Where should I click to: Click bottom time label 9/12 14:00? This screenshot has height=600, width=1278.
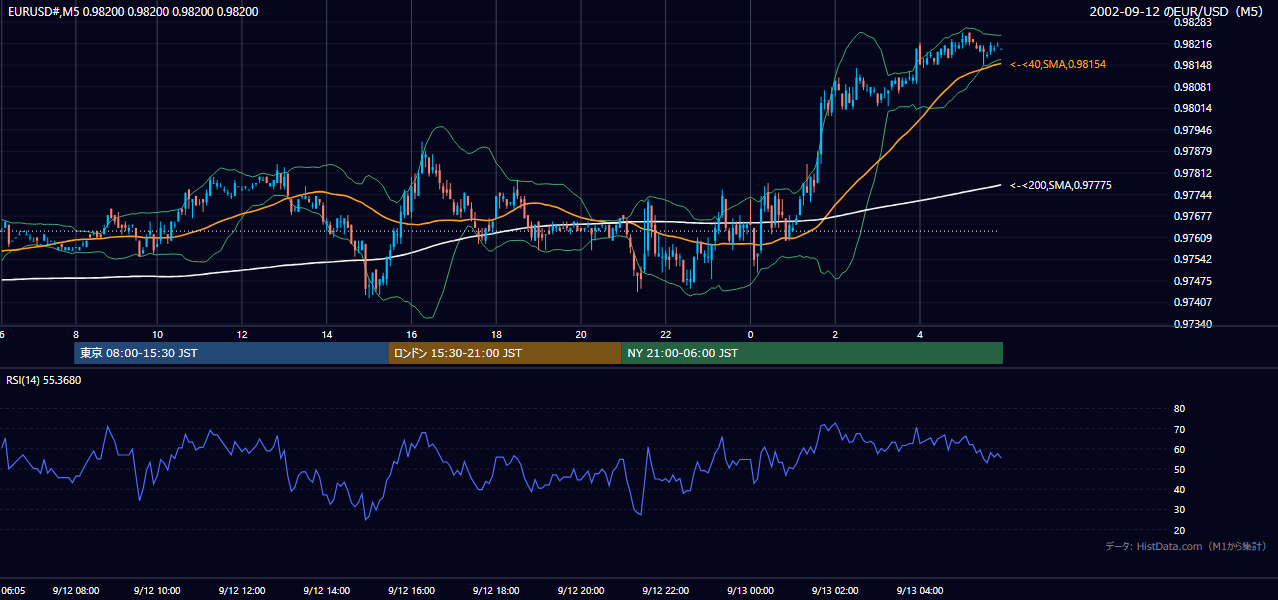(327, 591)
